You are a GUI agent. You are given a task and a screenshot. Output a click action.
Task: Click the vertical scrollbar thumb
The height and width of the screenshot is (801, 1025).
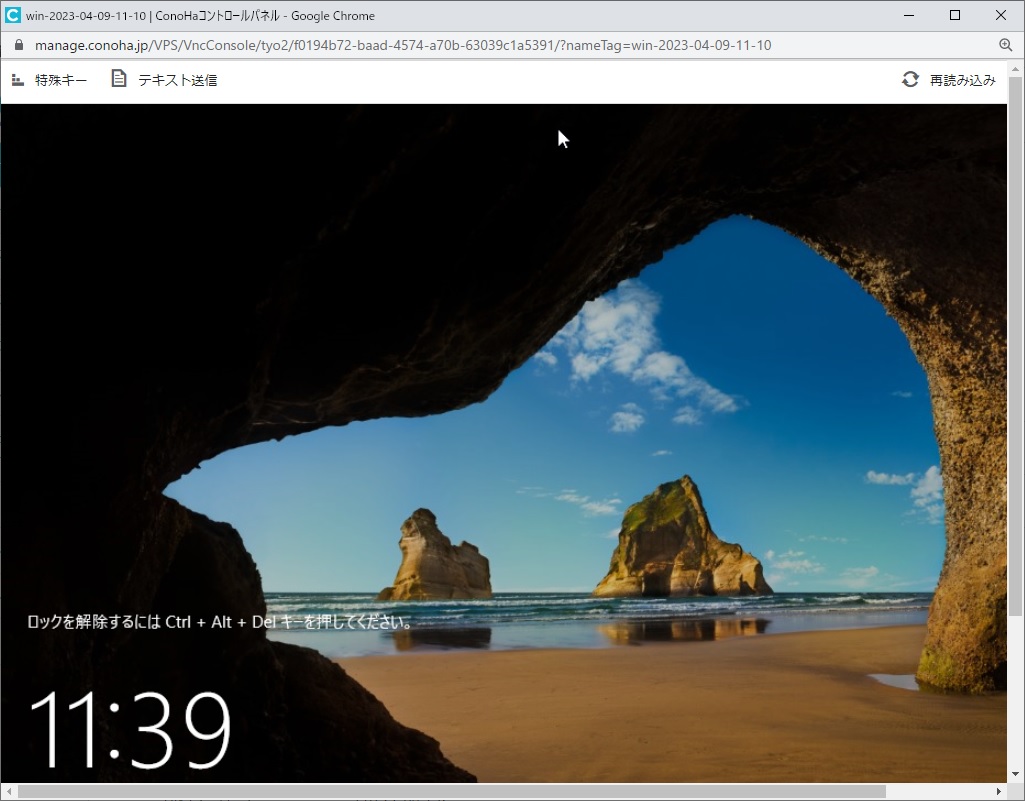pyautogui.click(x=1015, y=345)
